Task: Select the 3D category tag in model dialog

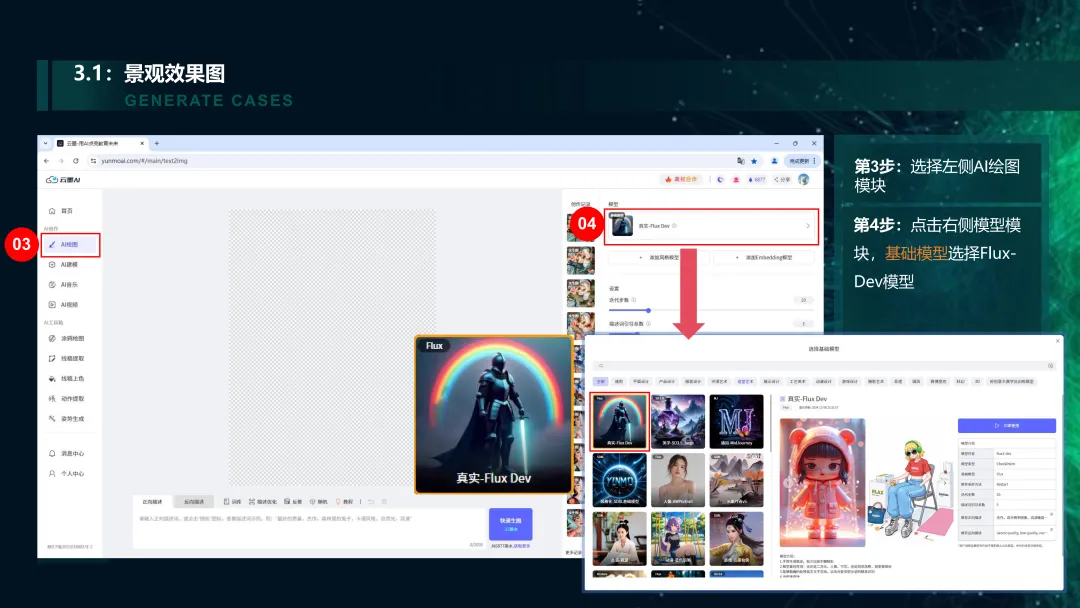Action: click(x=977, y=381)
